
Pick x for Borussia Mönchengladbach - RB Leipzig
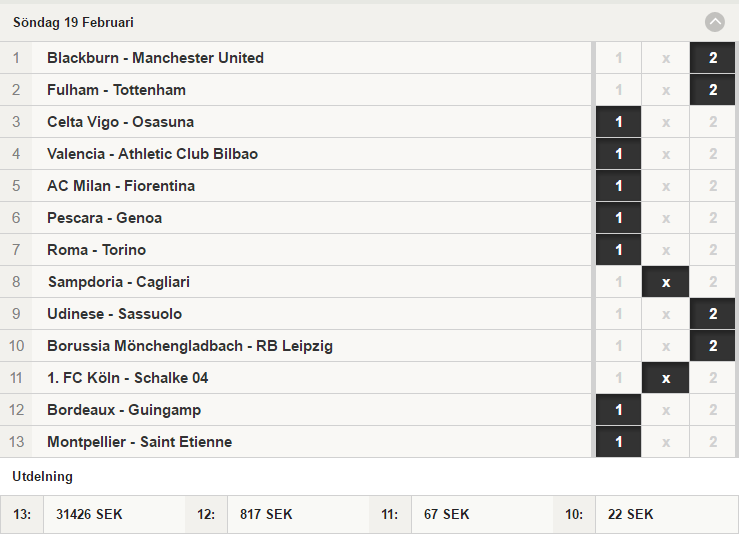tap(665, 346)
